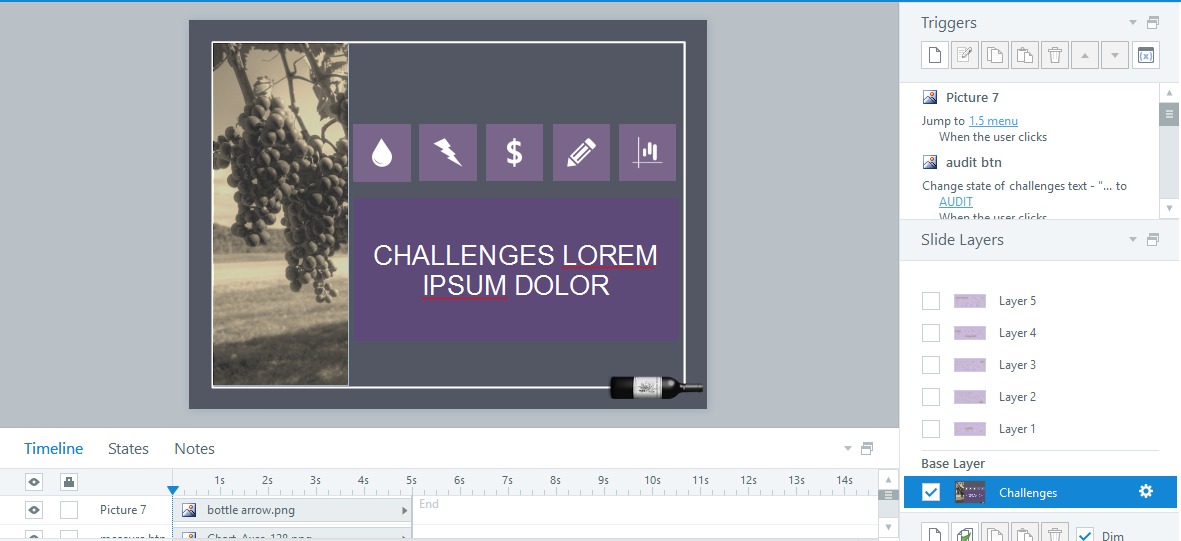Lock Picture 7 using its lock box
The width and height of the screenshot is (1181, 541).
[x=69, y=510]
